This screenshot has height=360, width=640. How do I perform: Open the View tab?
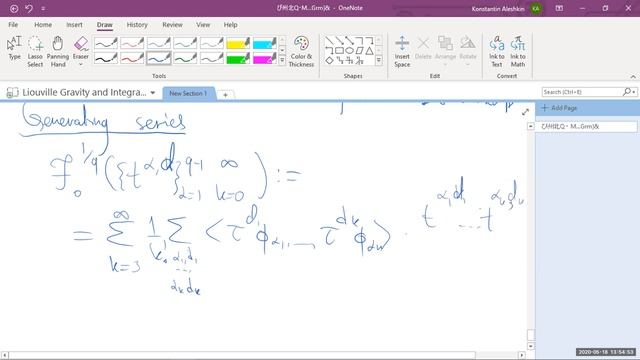[x=203, y=24]
